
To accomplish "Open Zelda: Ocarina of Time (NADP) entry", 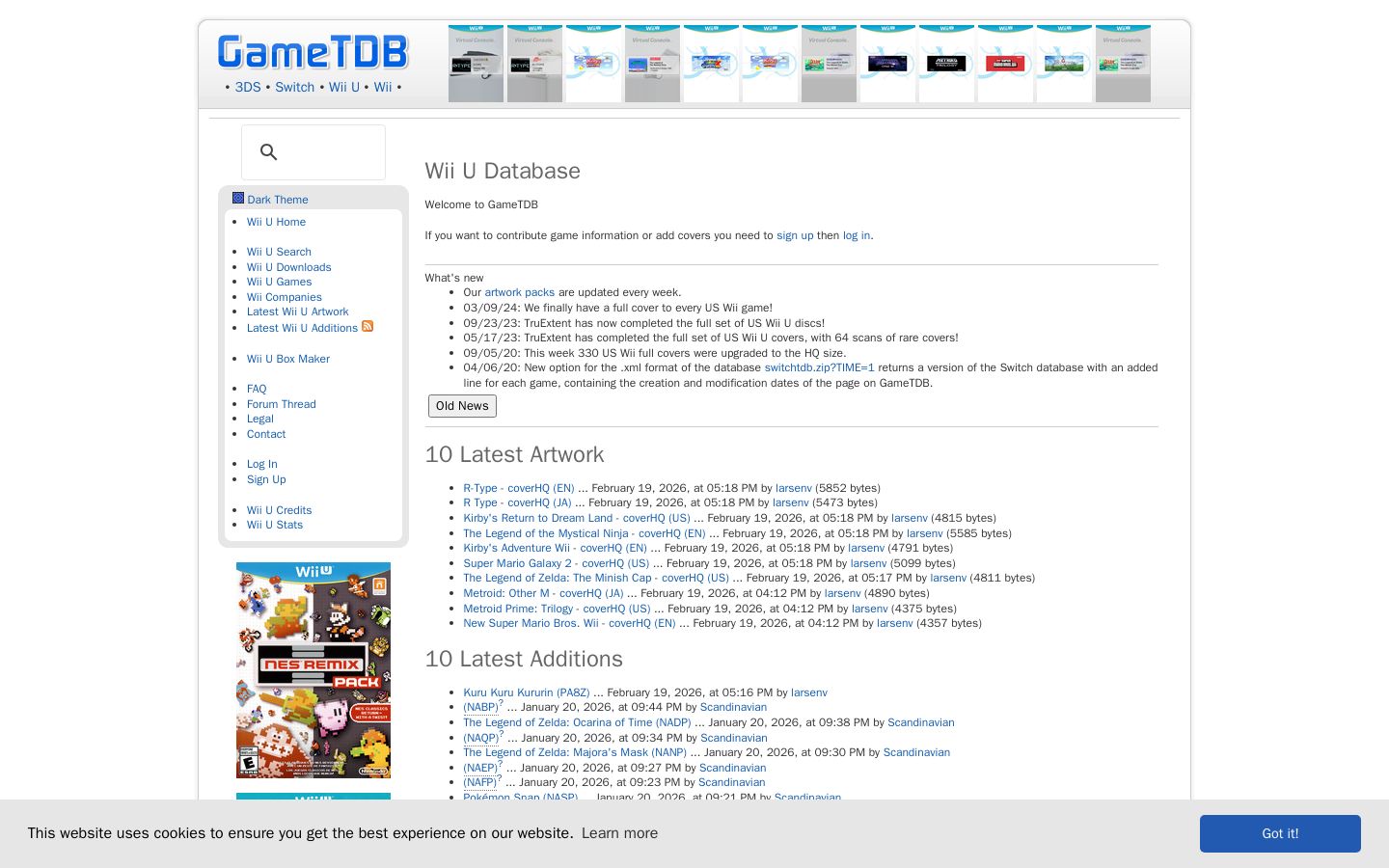I will 577,722.
